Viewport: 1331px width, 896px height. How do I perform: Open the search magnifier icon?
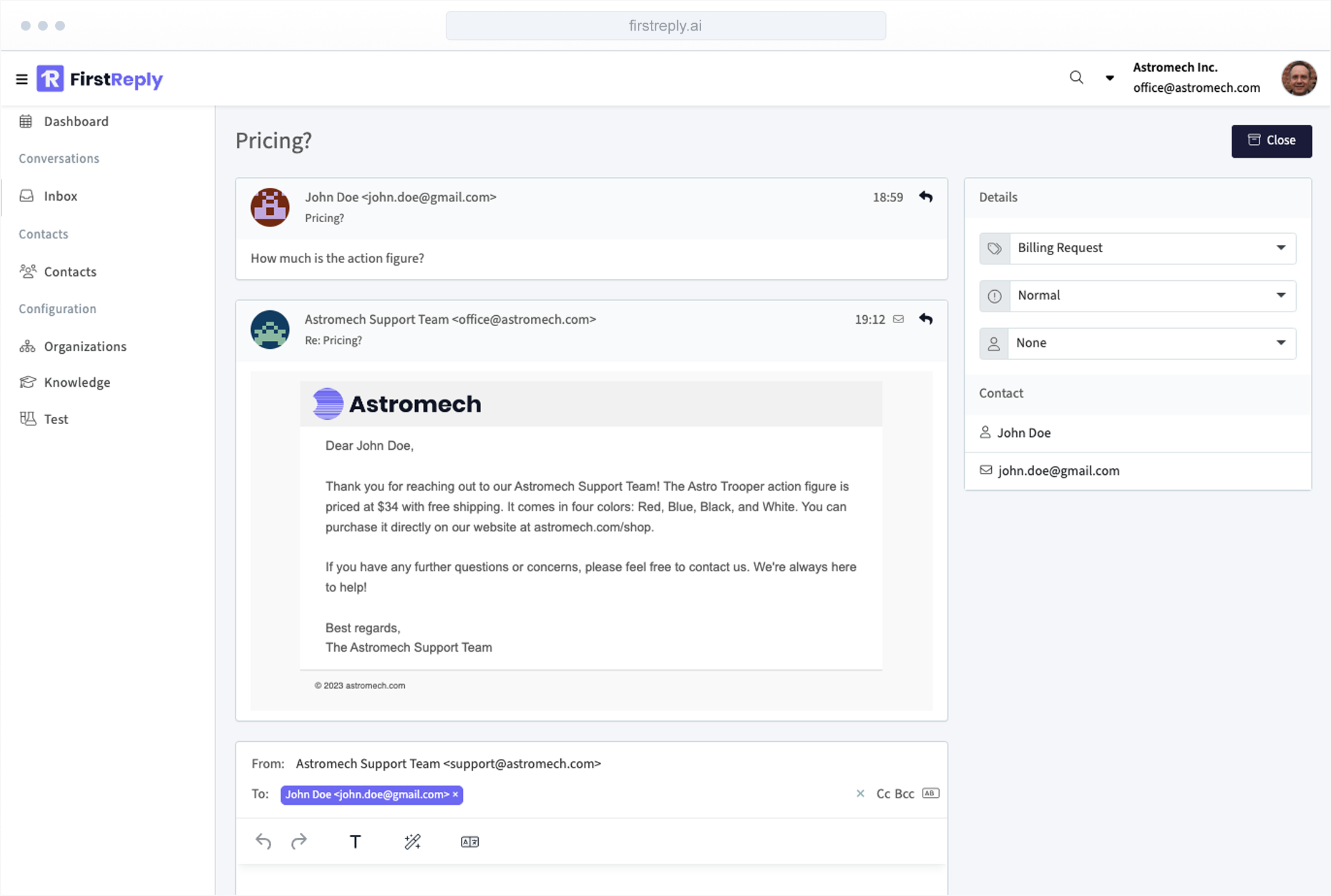[x=1076, y=78]
